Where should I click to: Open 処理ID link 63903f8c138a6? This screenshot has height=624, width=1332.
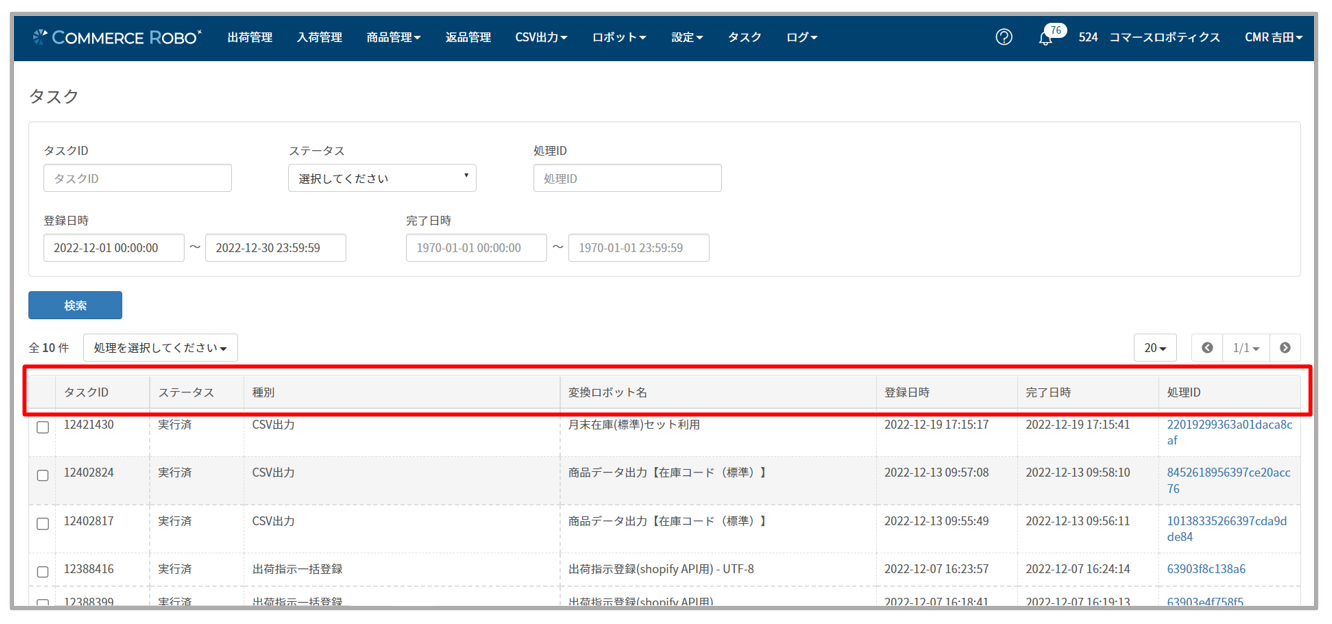(x=1206, y=569)
